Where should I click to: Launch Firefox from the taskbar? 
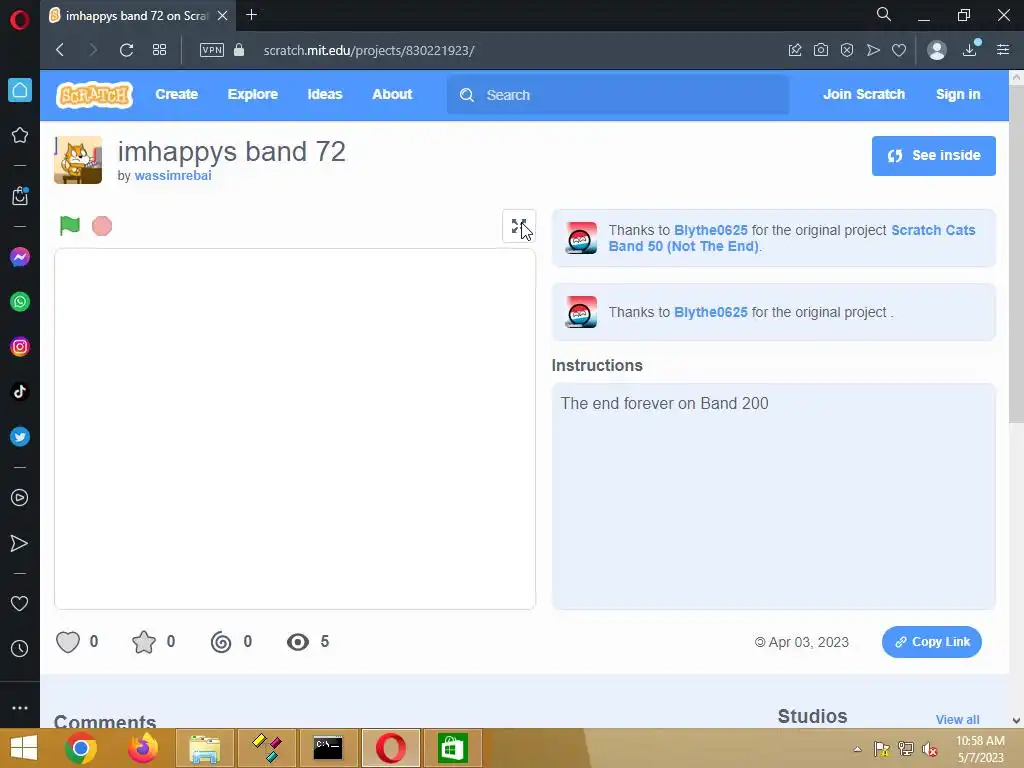click(142, 748)
